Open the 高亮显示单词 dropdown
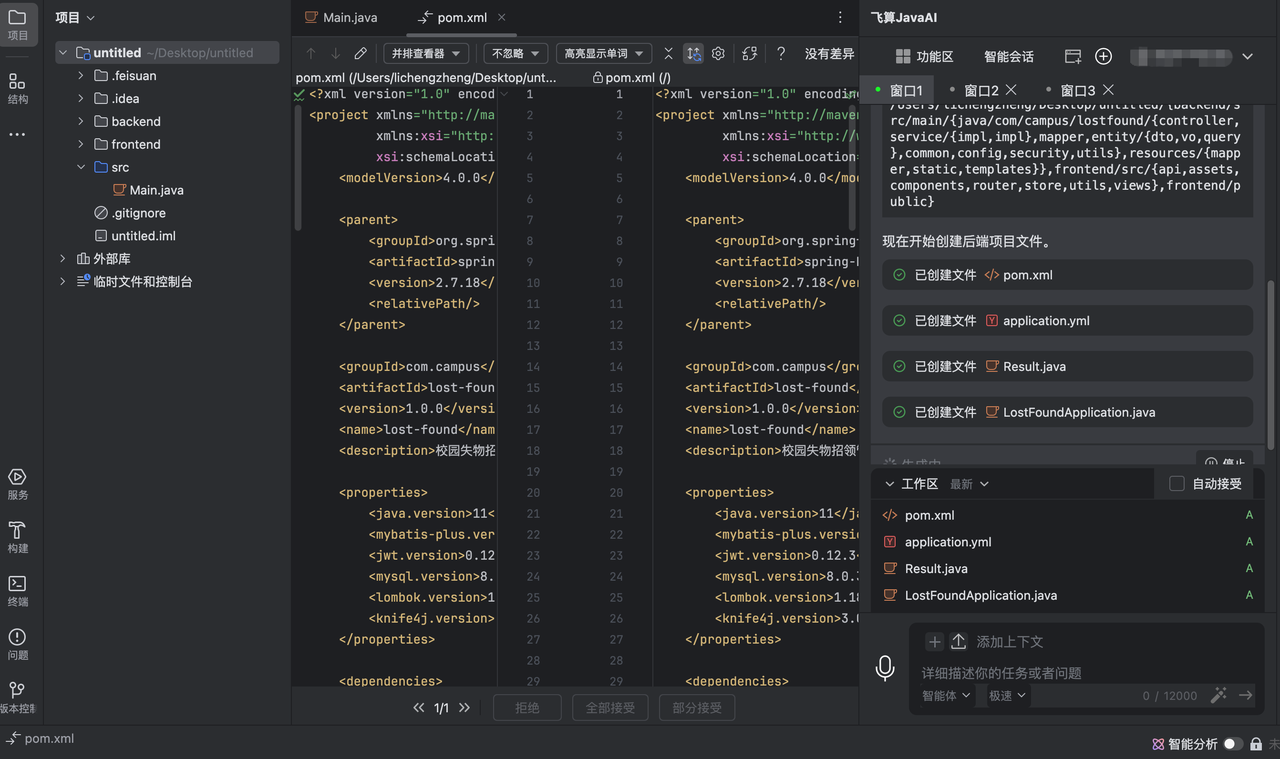Viewport: 1280px width, 759px height. [604, 53]
